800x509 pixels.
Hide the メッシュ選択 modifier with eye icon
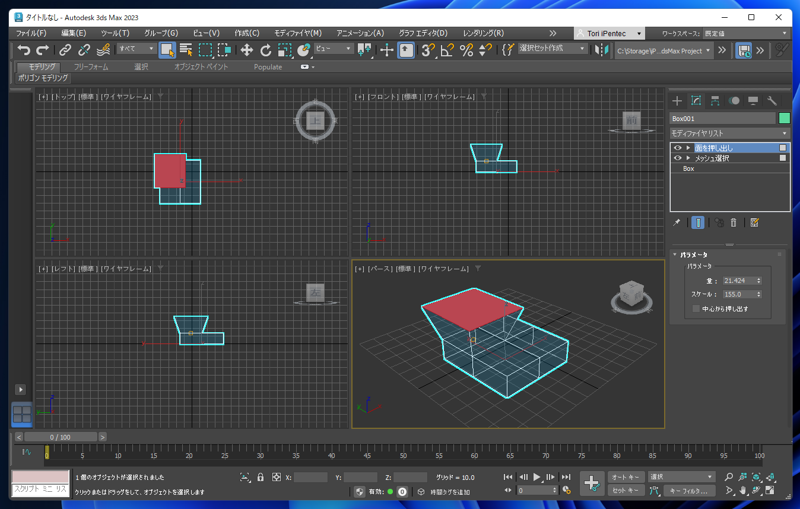point(678,158)
